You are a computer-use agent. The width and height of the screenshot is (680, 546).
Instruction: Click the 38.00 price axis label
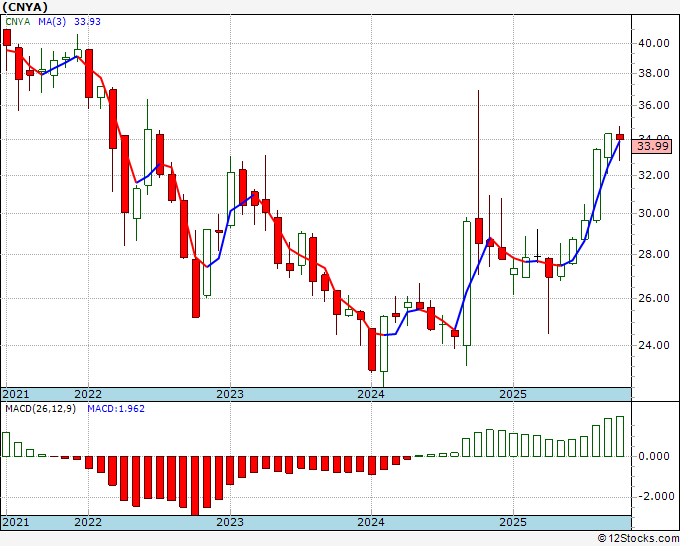[653, 73]
